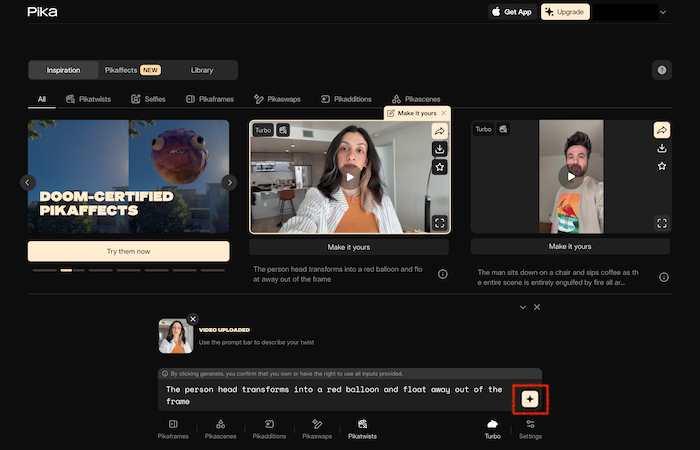Download the woman's balloon video
The height and width of the screenshot is (450, 700).
439,149
